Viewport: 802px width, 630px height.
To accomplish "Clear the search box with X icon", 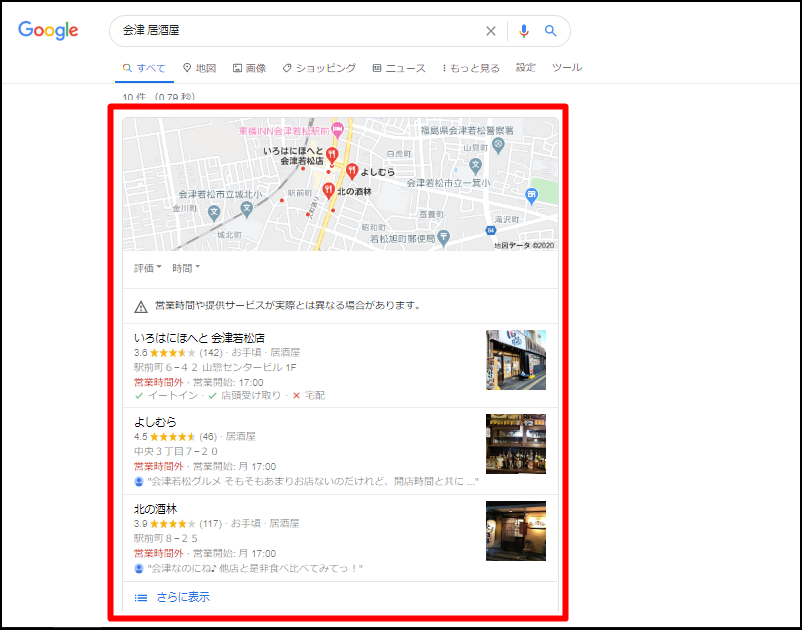I will (x=491, y=31).
